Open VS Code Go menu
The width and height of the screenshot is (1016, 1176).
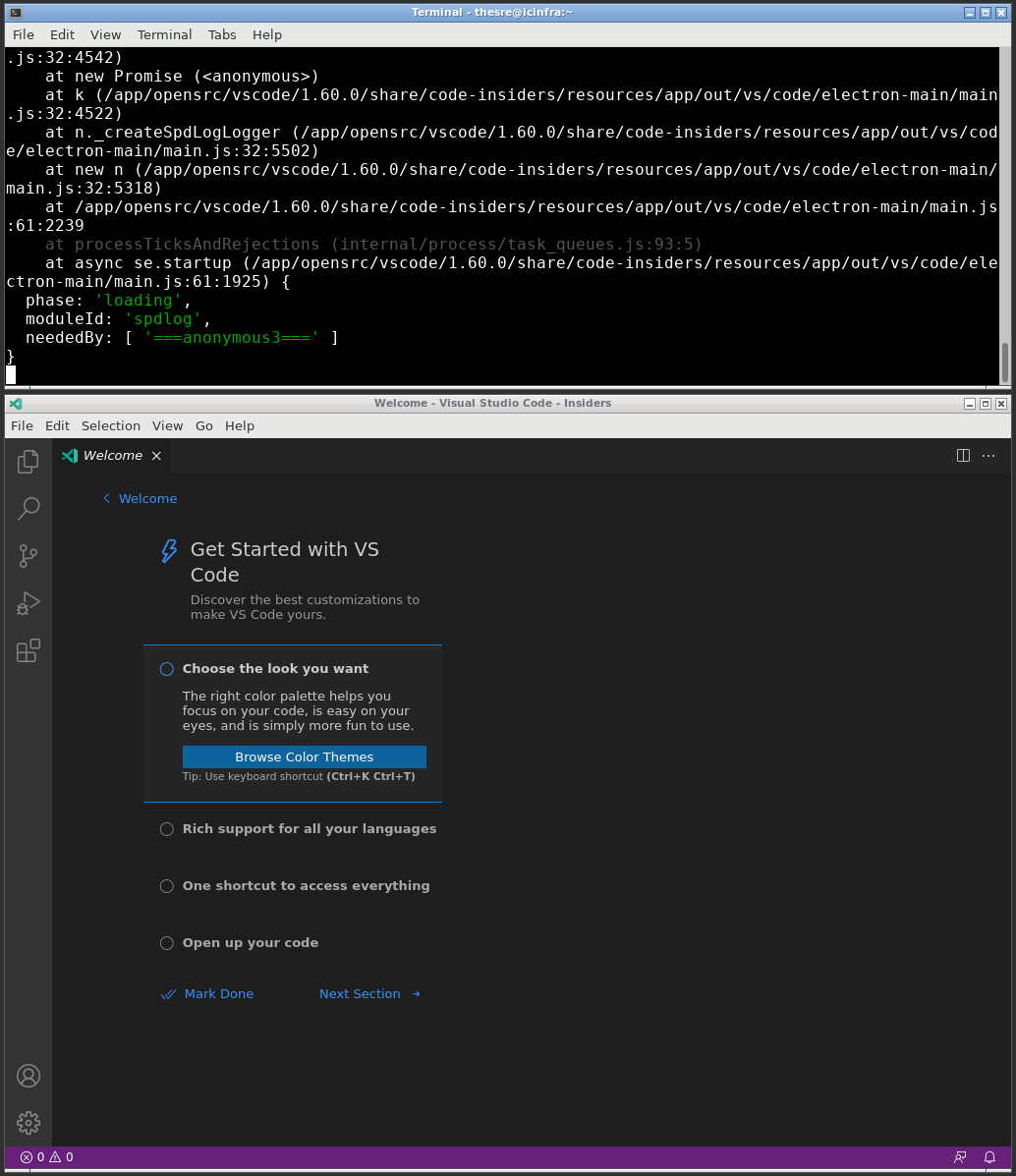[x=204, y=425]
